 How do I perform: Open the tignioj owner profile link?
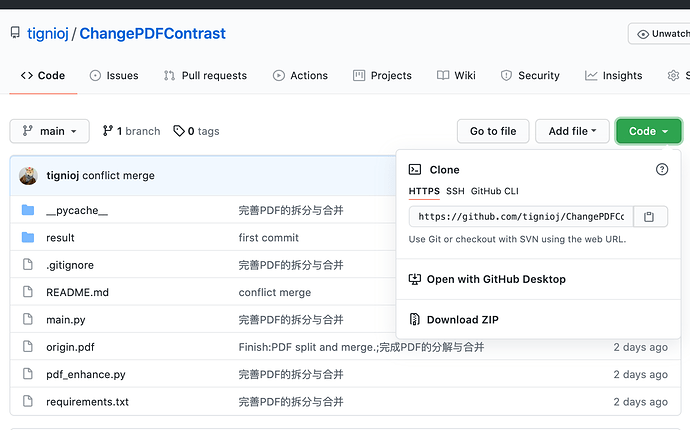[48, 33]
